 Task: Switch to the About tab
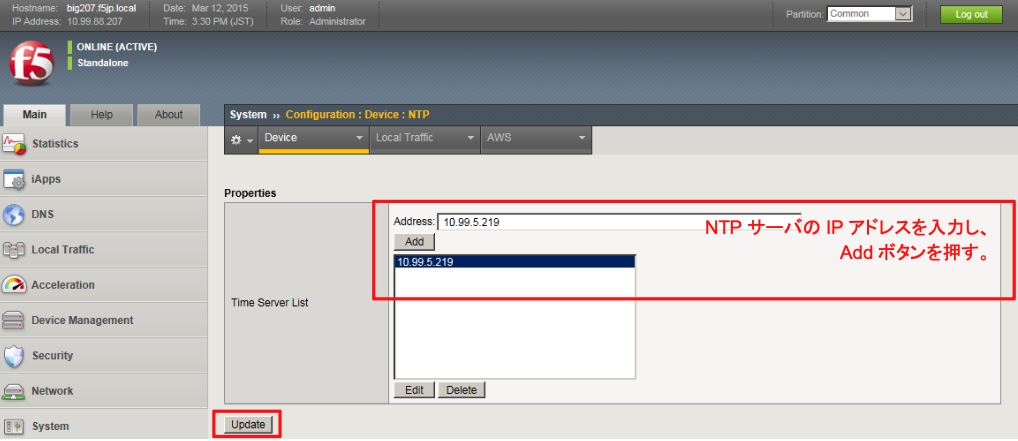click(169, 115)
